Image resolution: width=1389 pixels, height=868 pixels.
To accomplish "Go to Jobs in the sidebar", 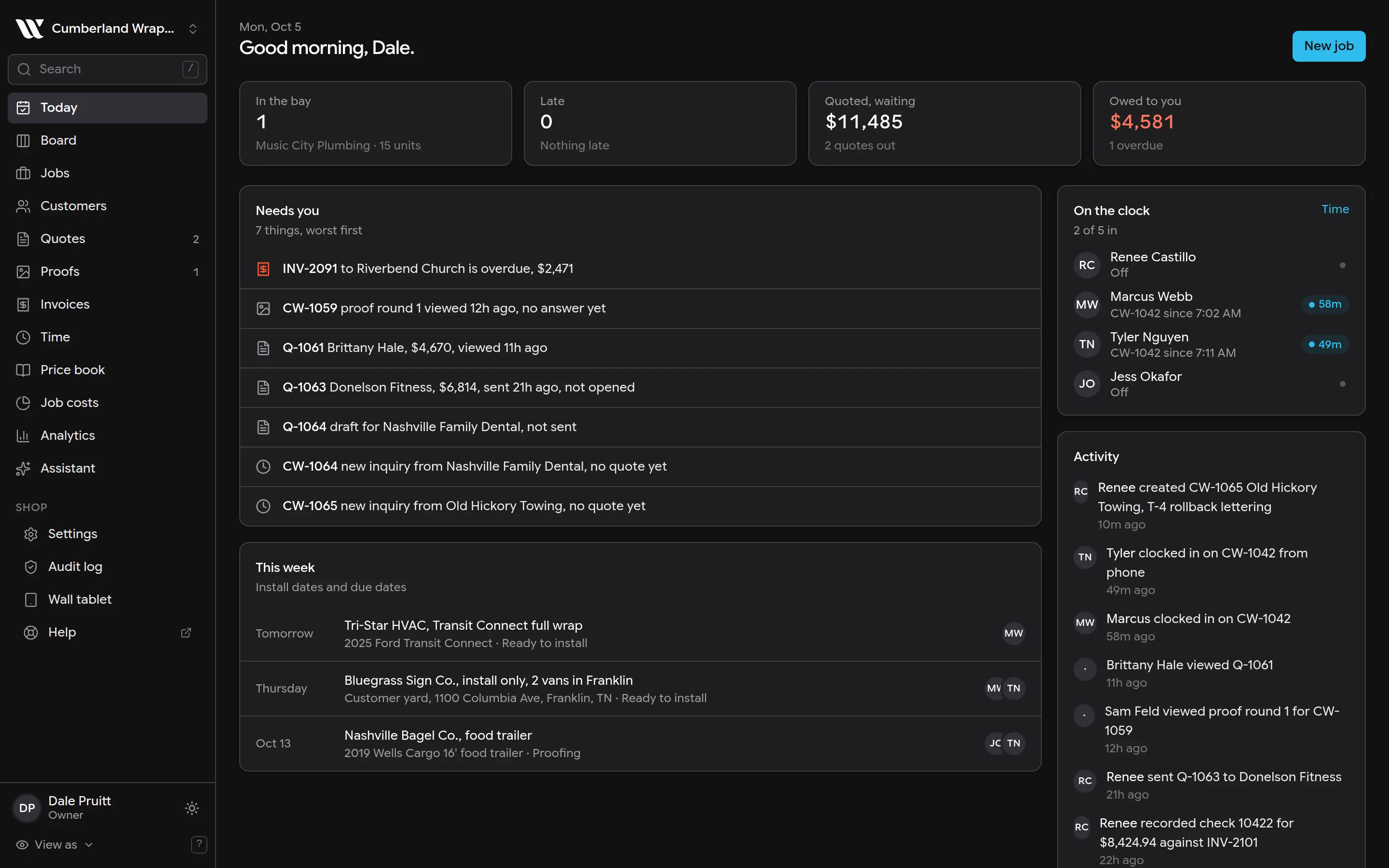I will tap(108, 173).
